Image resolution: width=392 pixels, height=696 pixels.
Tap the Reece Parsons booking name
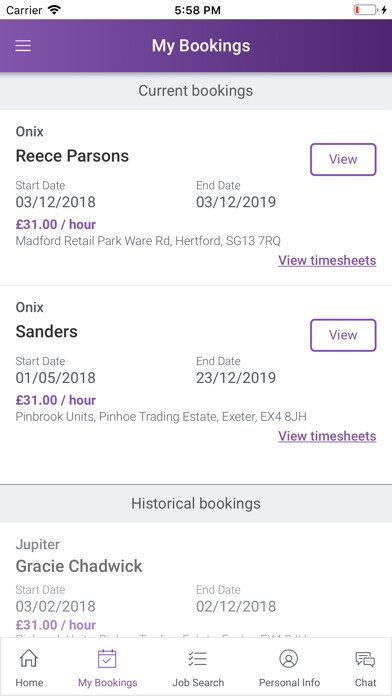tap(72, 156)
